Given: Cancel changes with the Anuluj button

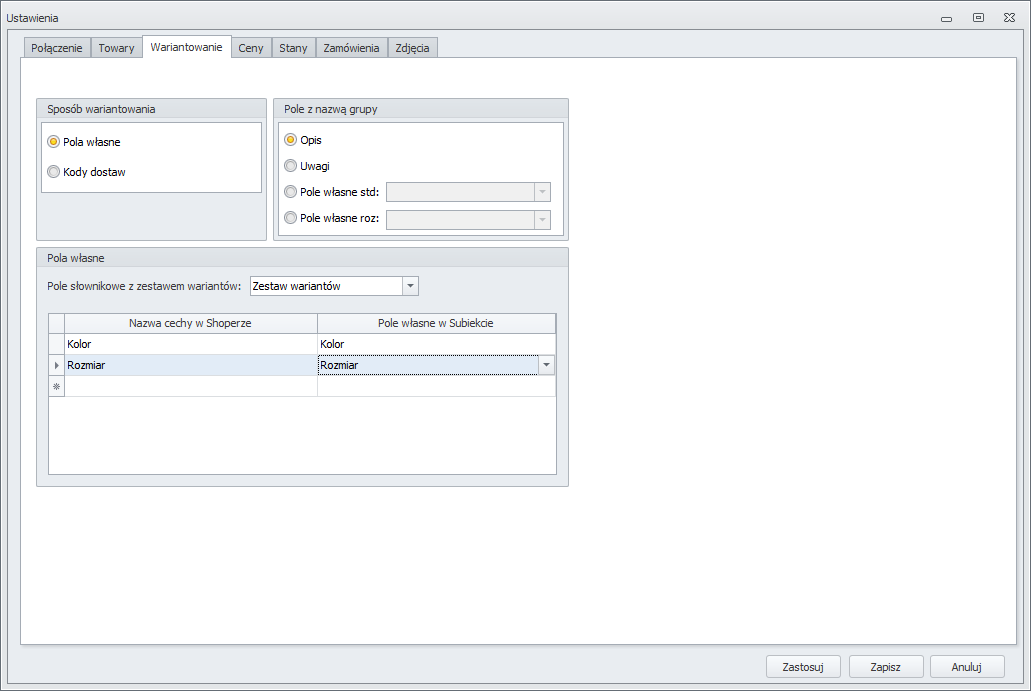Looking at the screenshot, I should tap(967, 667).
